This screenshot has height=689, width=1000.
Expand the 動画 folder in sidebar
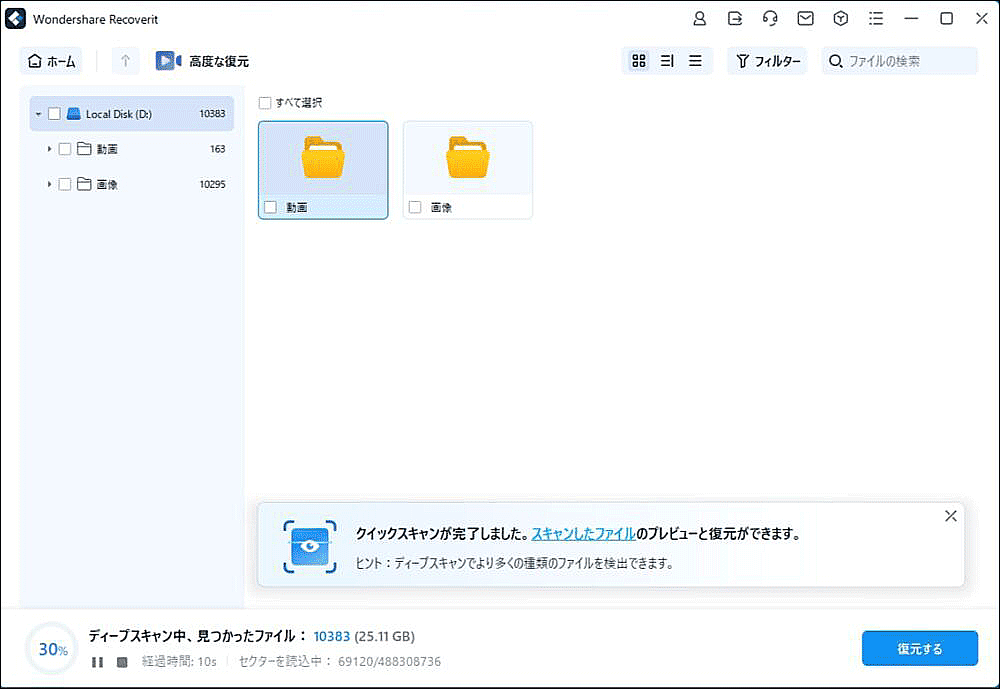pos(48,148)
